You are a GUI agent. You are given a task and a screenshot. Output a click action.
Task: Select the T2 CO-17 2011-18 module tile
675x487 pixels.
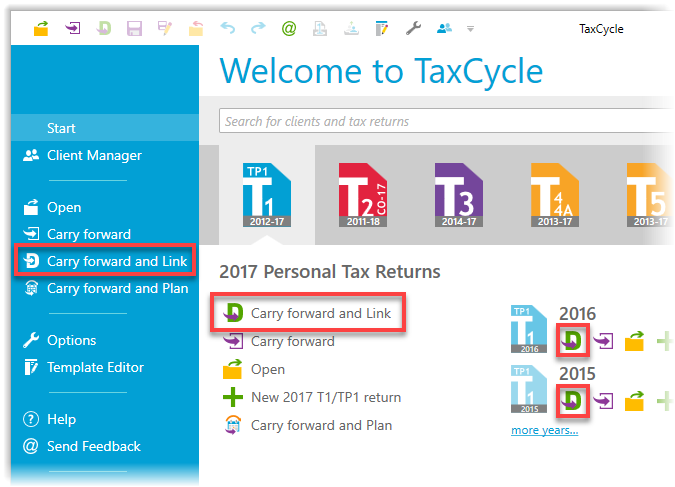(x=363, y=195)
